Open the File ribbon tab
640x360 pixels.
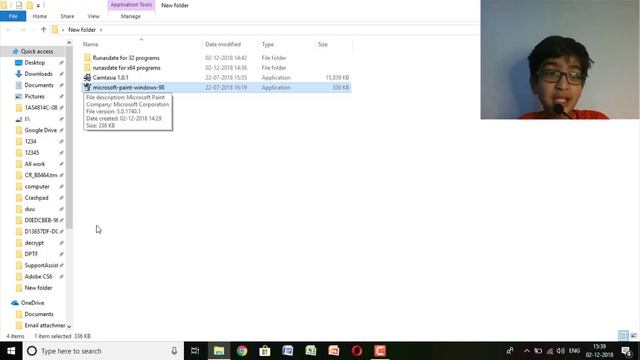tap(13, 16)
